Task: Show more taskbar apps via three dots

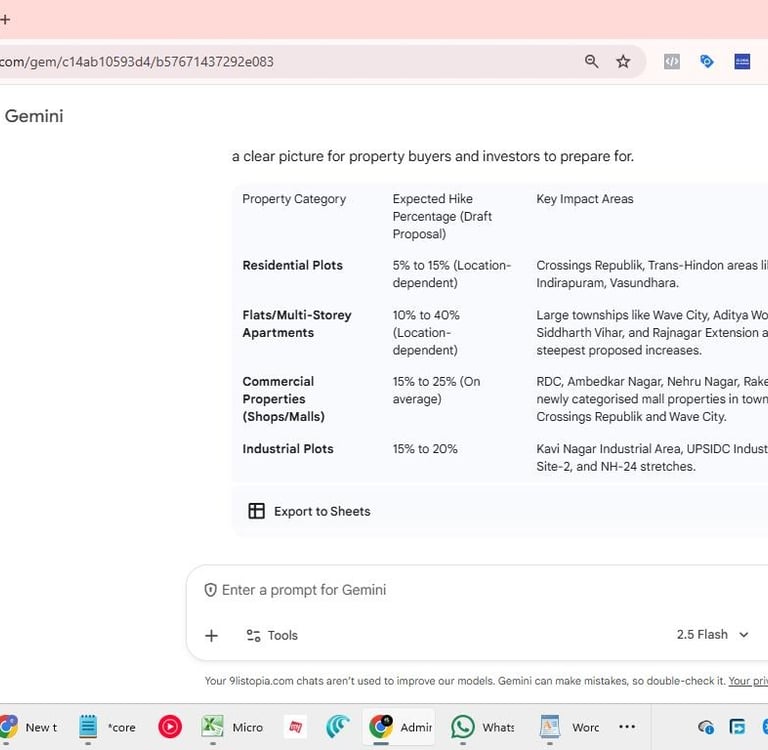Action: (627, 727)
